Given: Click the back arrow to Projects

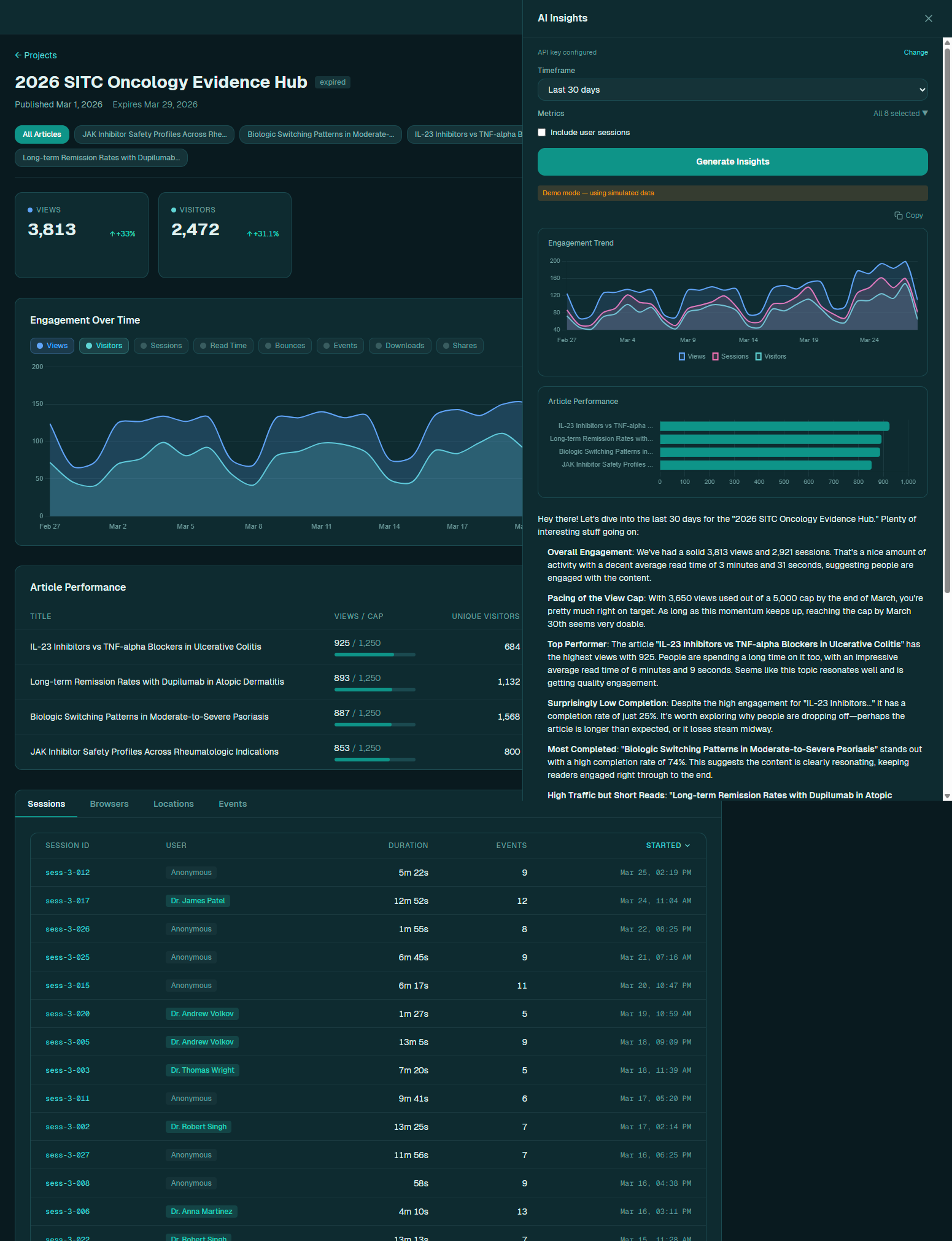Looking at the screenshot, I should 18,55.
